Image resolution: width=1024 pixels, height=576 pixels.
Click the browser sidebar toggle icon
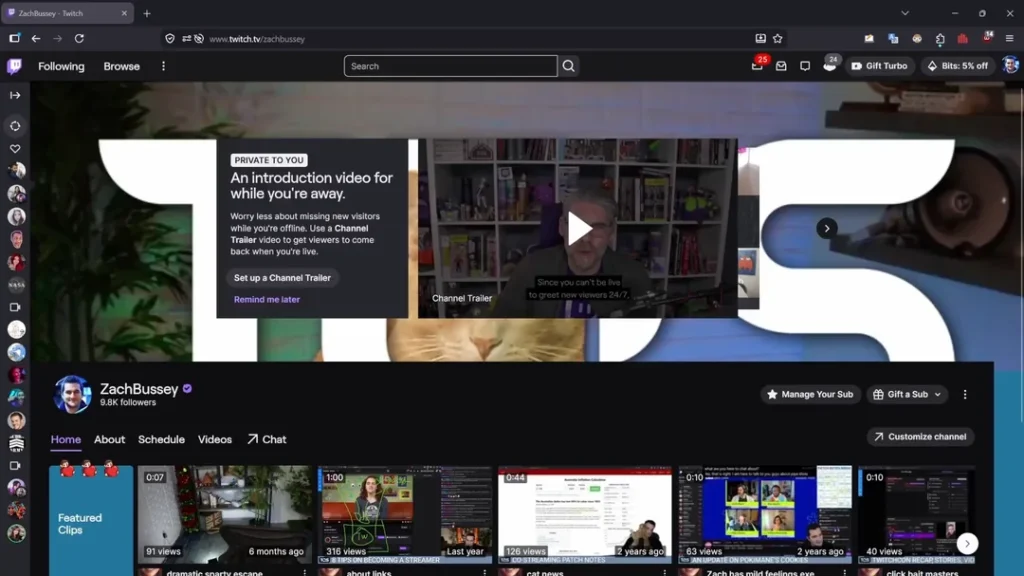(x=14, y=39)
